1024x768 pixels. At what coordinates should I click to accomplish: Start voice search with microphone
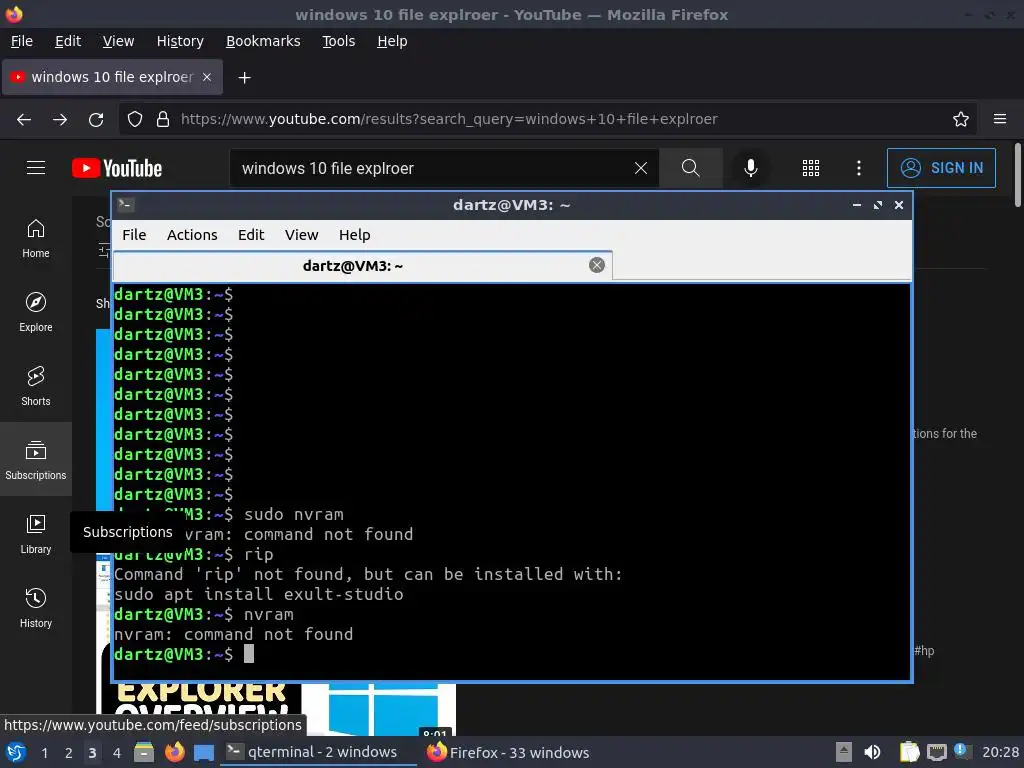[x=751, y=168]
